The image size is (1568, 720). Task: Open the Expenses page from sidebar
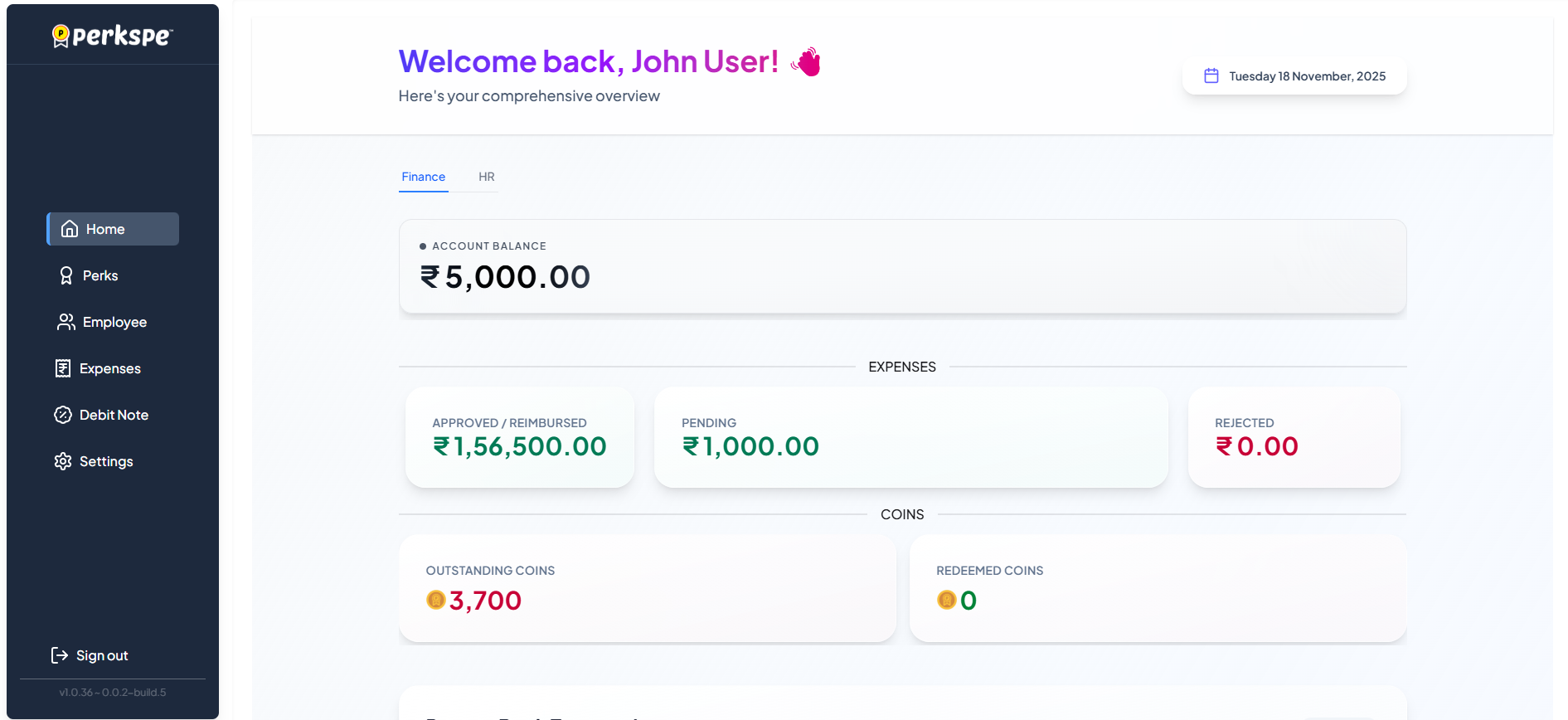(109, 368)
